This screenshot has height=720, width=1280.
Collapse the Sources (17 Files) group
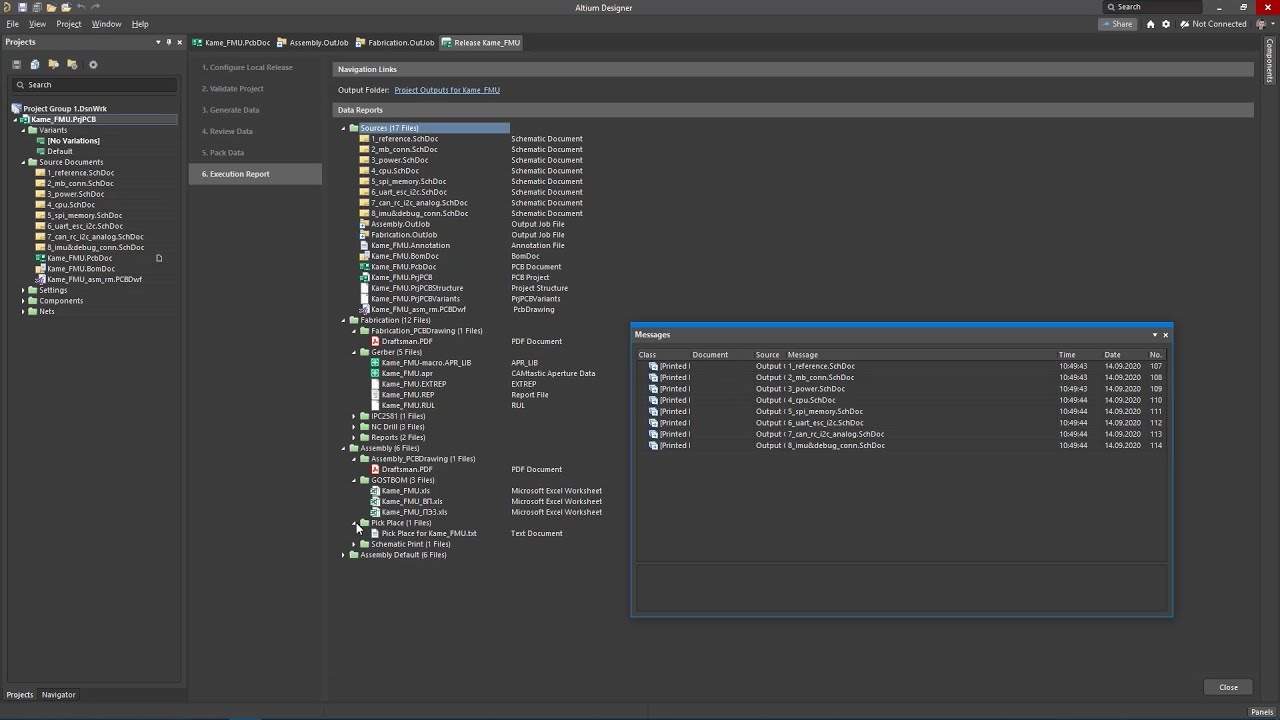click(x=343, y=128)
